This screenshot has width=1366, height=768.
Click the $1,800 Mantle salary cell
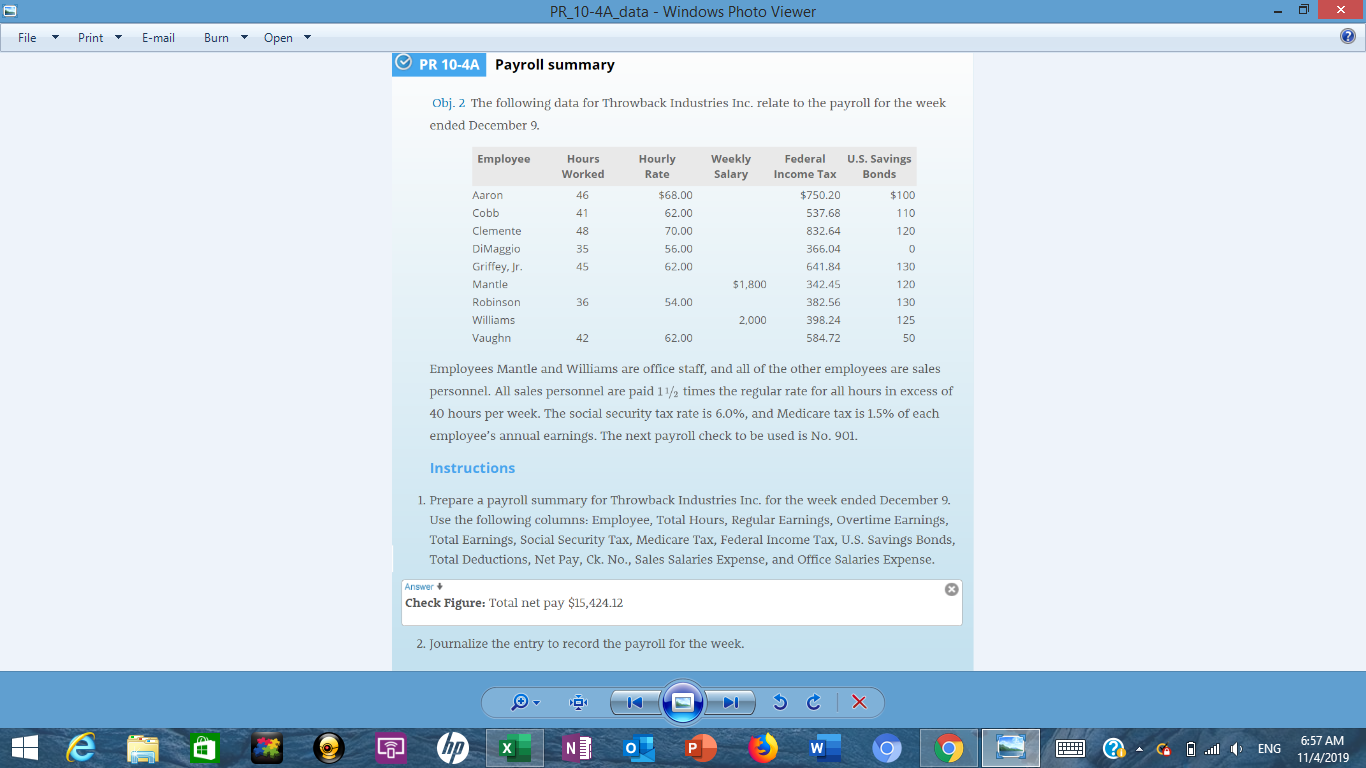pyautogui.click(x=749, y=284)
